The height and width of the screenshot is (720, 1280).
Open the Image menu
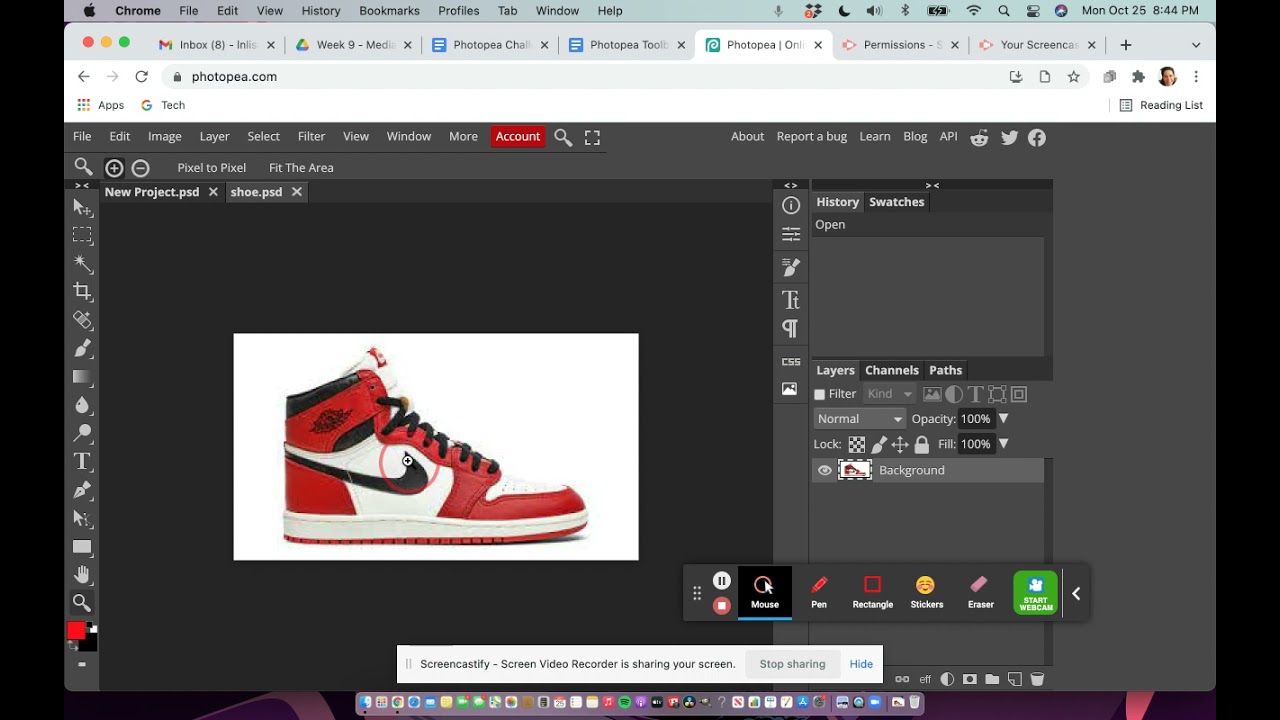coord(165,137)
